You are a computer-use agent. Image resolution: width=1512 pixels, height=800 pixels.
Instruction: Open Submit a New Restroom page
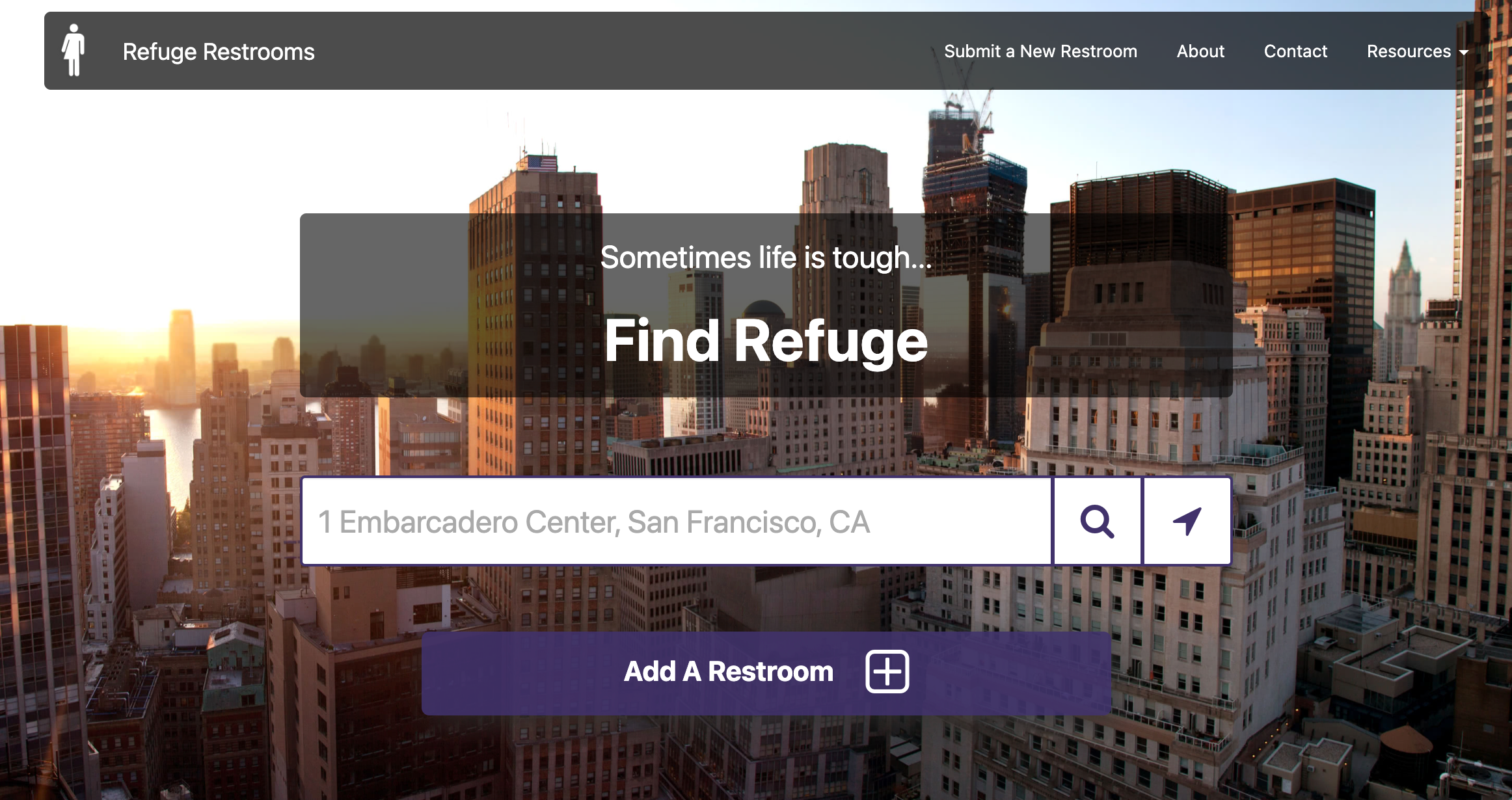click(x=1040, y=51)
